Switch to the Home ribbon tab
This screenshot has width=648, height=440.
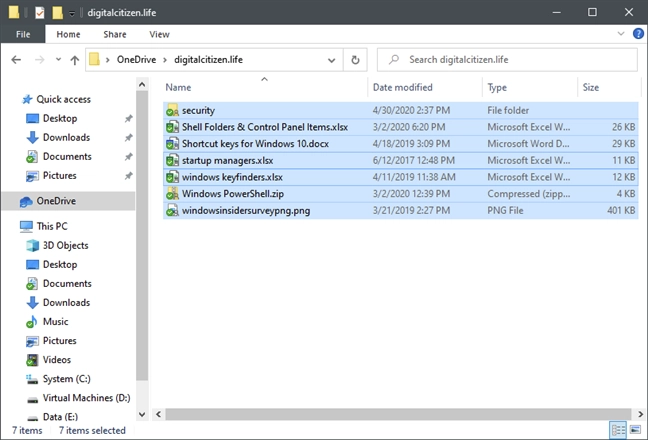pos(68,34)
